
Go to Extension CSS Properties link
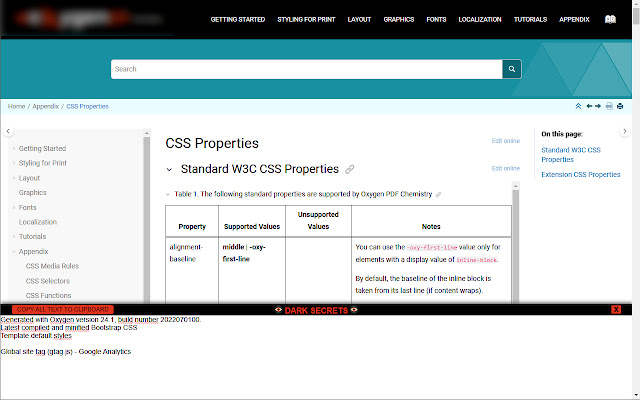(x=580, y=174)
